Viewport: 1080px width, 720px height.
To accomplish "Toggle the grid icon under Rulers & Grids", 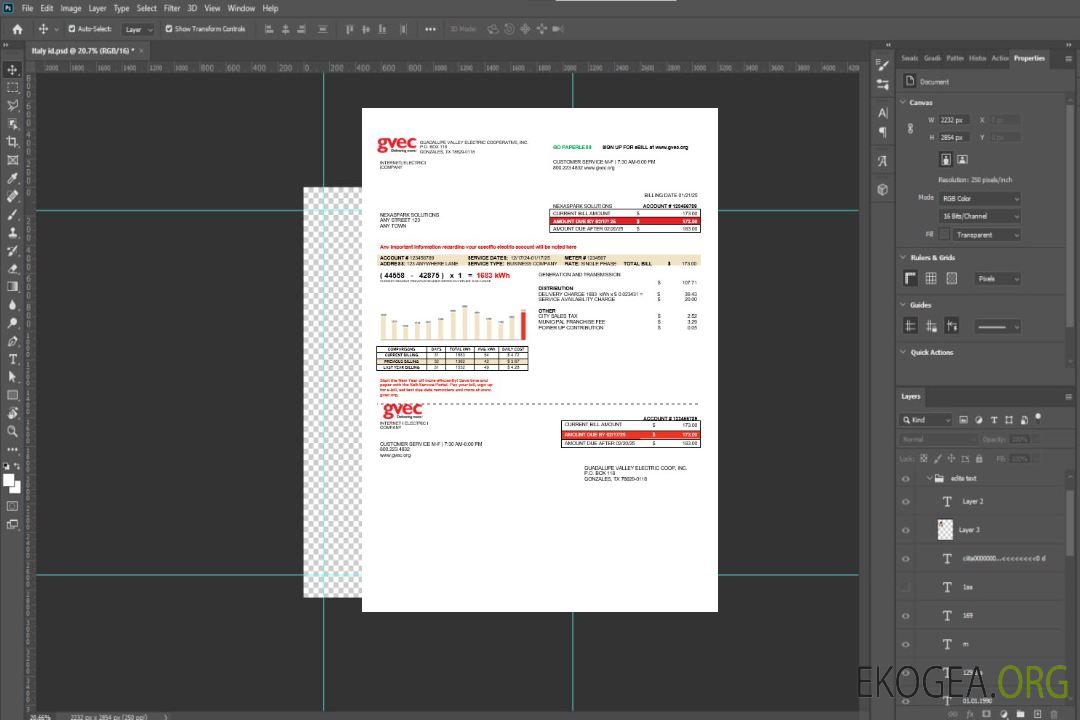I will (x=931, y=279).
